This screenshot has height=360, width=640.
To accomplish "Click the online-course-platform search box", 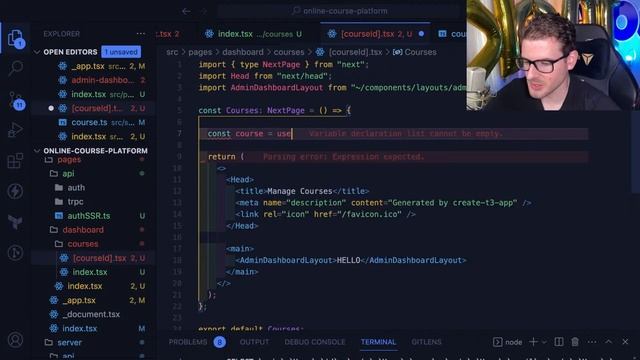I will tap(340, 11).
